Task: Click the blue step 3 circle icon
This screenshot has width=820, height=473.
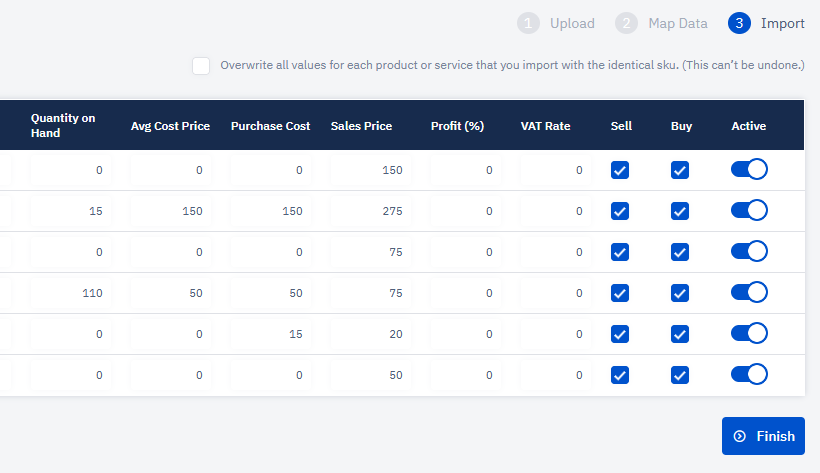Action: point(739,24)
